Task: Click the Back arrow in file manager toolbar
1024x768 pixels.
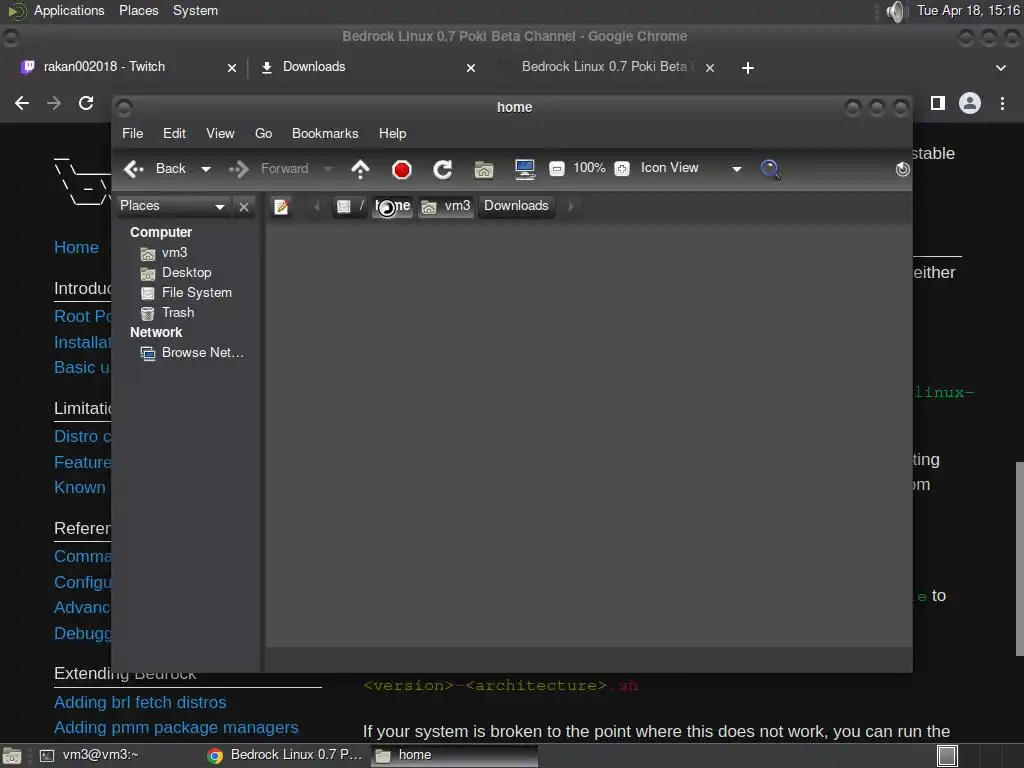Action: 155,169
